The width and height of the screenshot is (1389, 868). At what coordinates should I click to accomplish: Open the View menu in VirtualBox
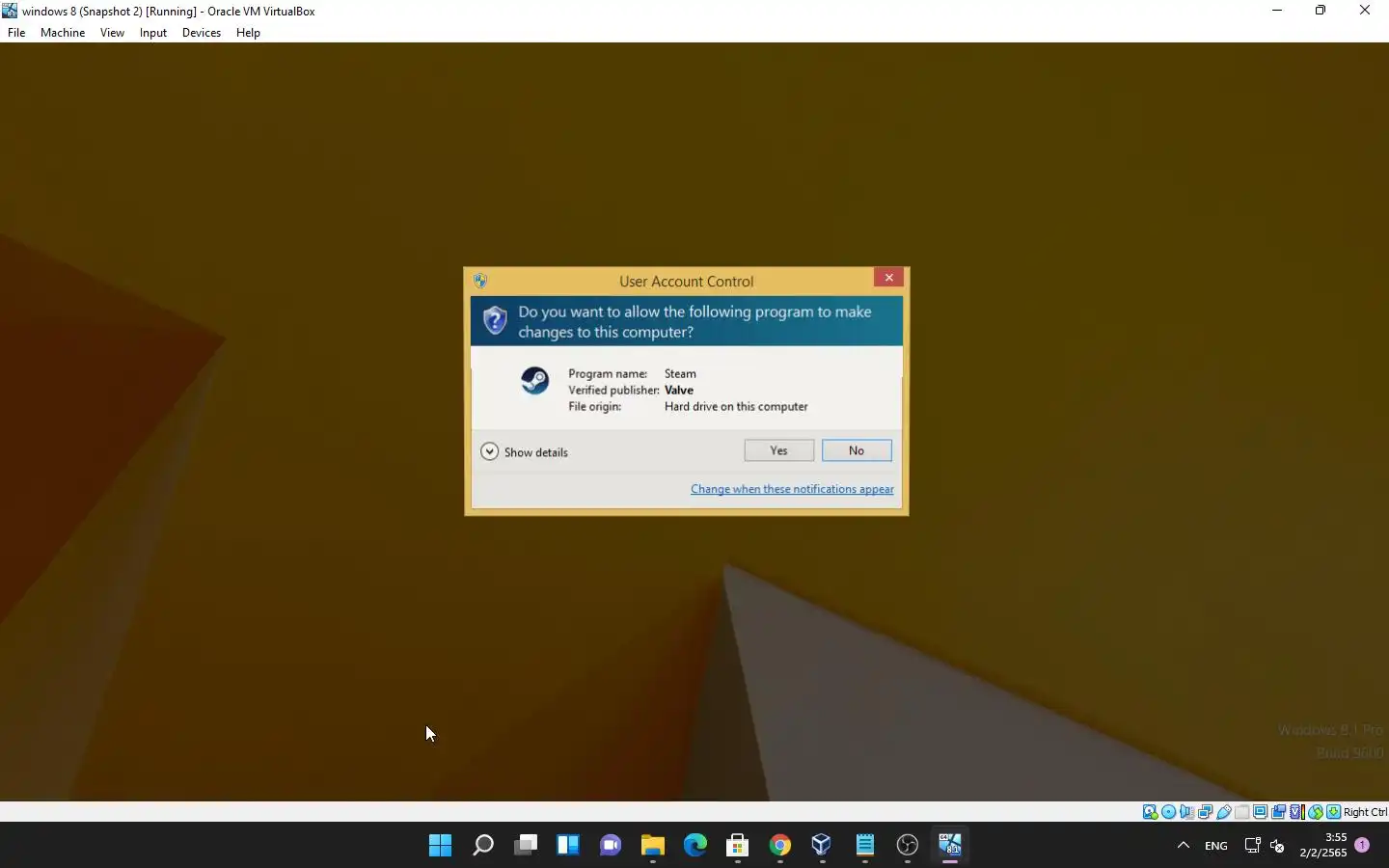tap(112, 33)
